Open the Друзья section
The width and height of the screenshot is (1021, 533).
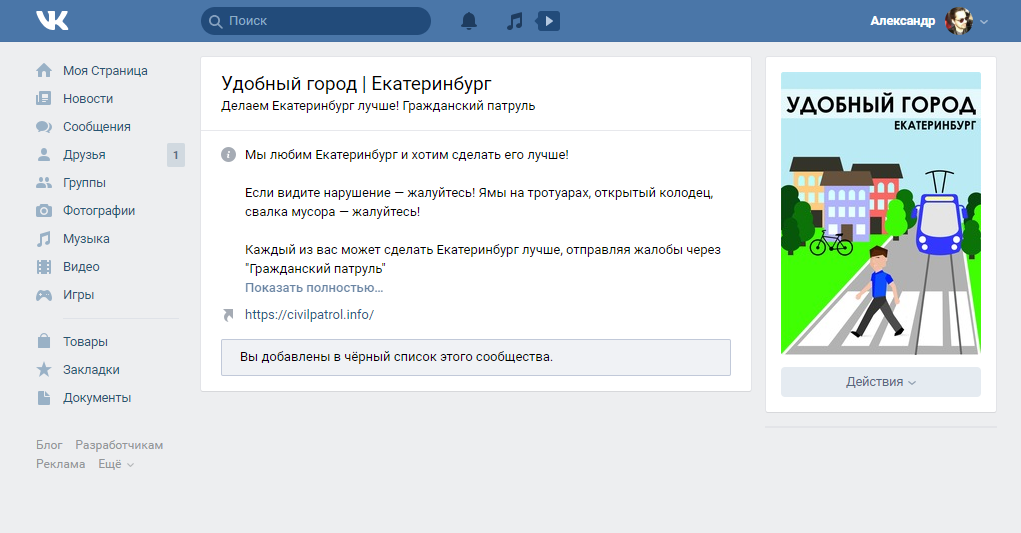coord(84,155)
